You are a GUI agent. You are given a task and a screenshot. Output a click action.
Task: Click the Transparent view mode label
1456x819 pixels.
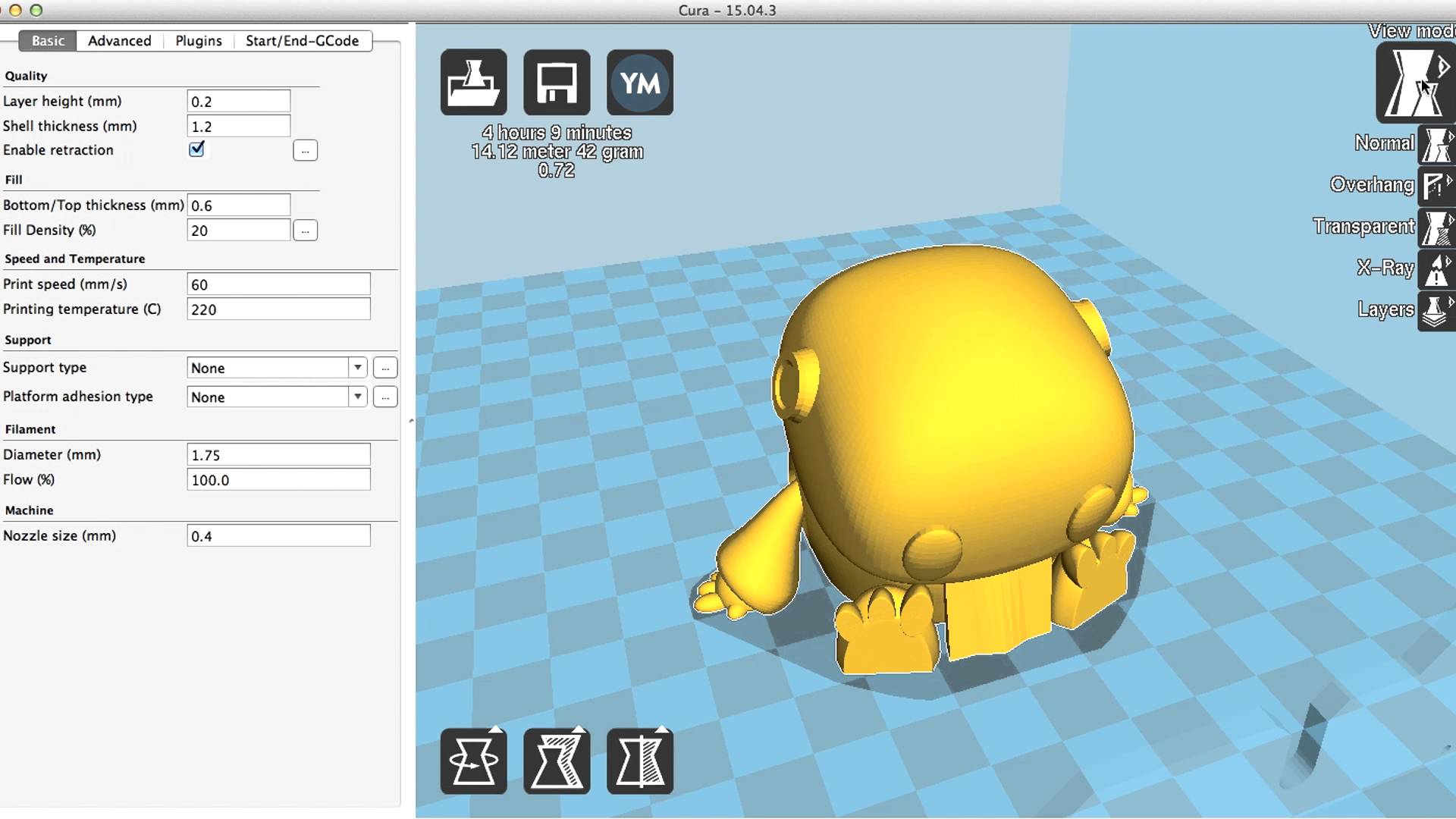point(1363,227)
